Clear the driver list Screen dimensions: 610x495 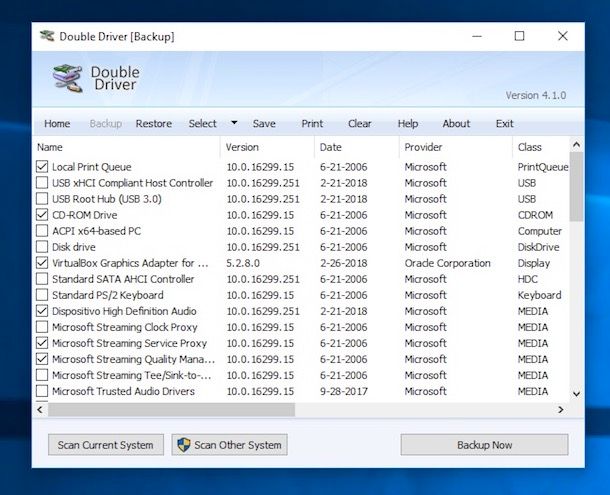359,123
